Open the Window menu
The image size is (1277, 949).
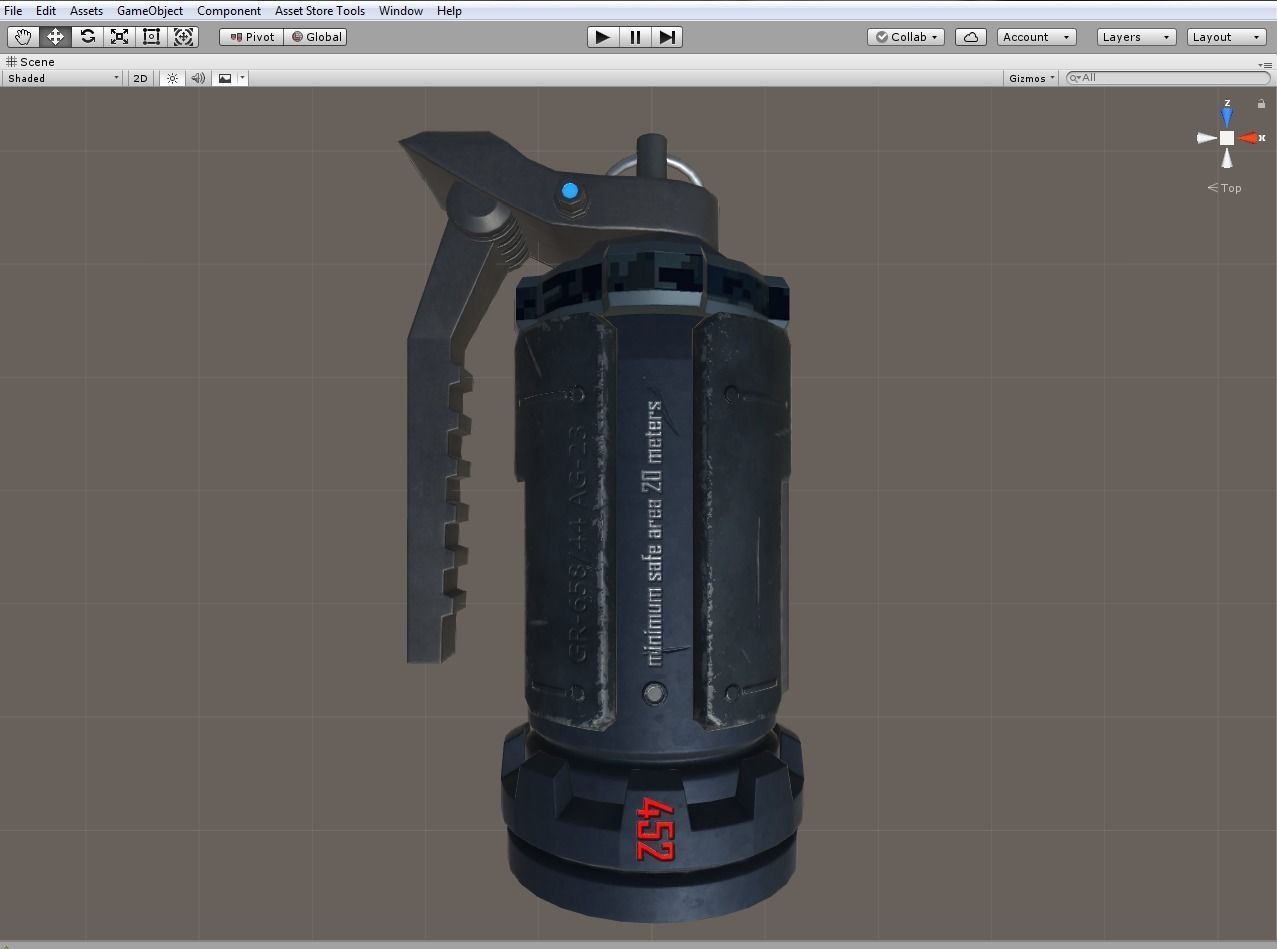(x=401, y=10)
